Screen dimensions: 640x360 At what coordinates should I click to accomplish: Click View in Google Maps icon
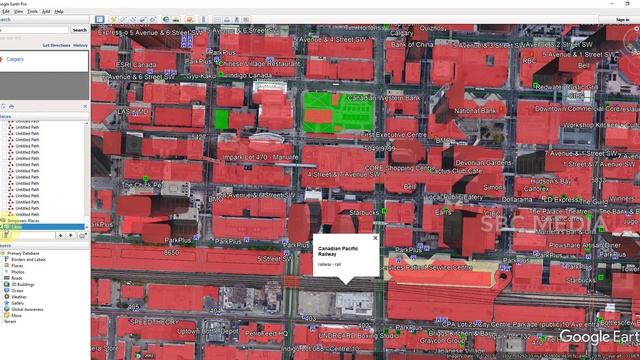click(246, 20)
